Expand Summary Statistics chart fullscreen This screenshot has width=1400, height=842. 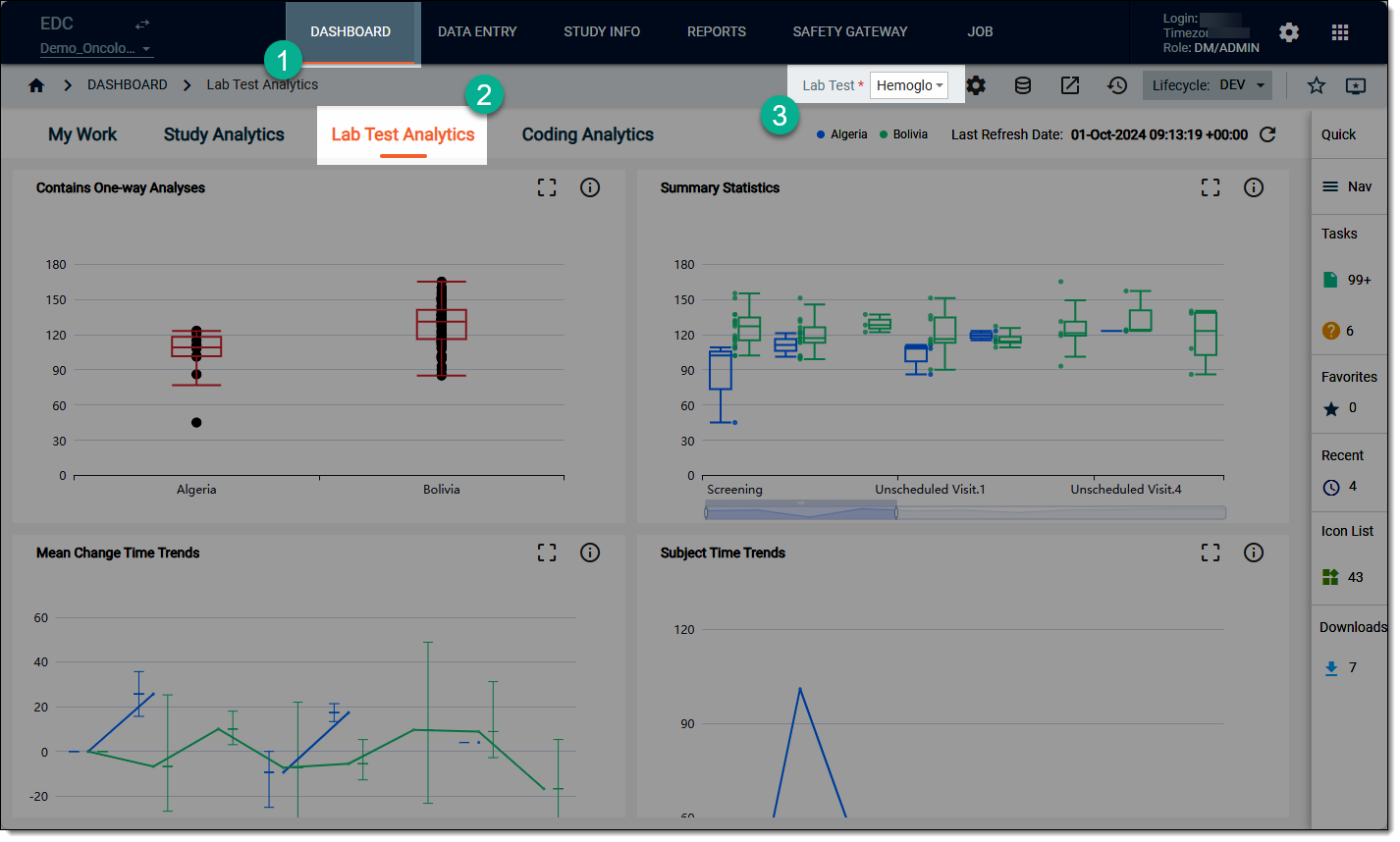(x=1211, y=187)
